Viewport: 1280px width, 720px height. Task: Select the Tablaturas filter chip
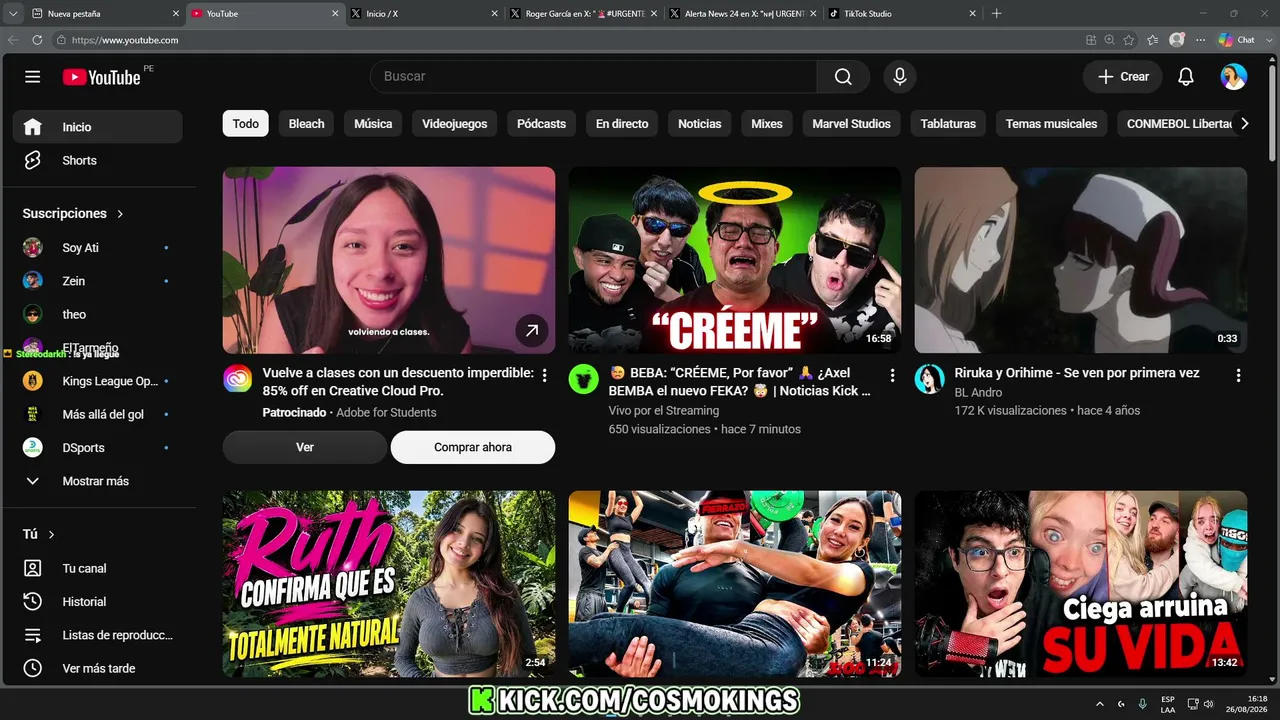pyautogui.click(x=948, y=124)
